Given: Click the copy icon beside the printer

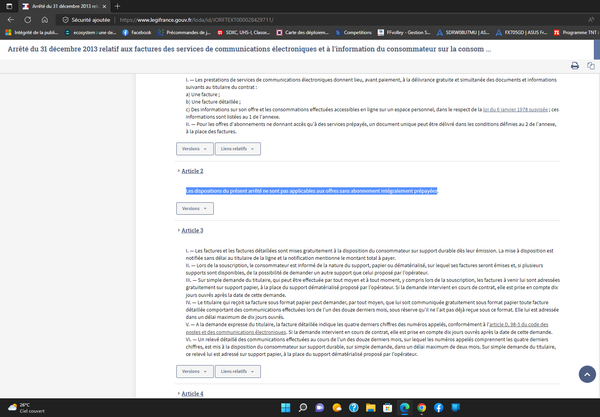Looking at the screenshot, I should [x=589, y=65].
